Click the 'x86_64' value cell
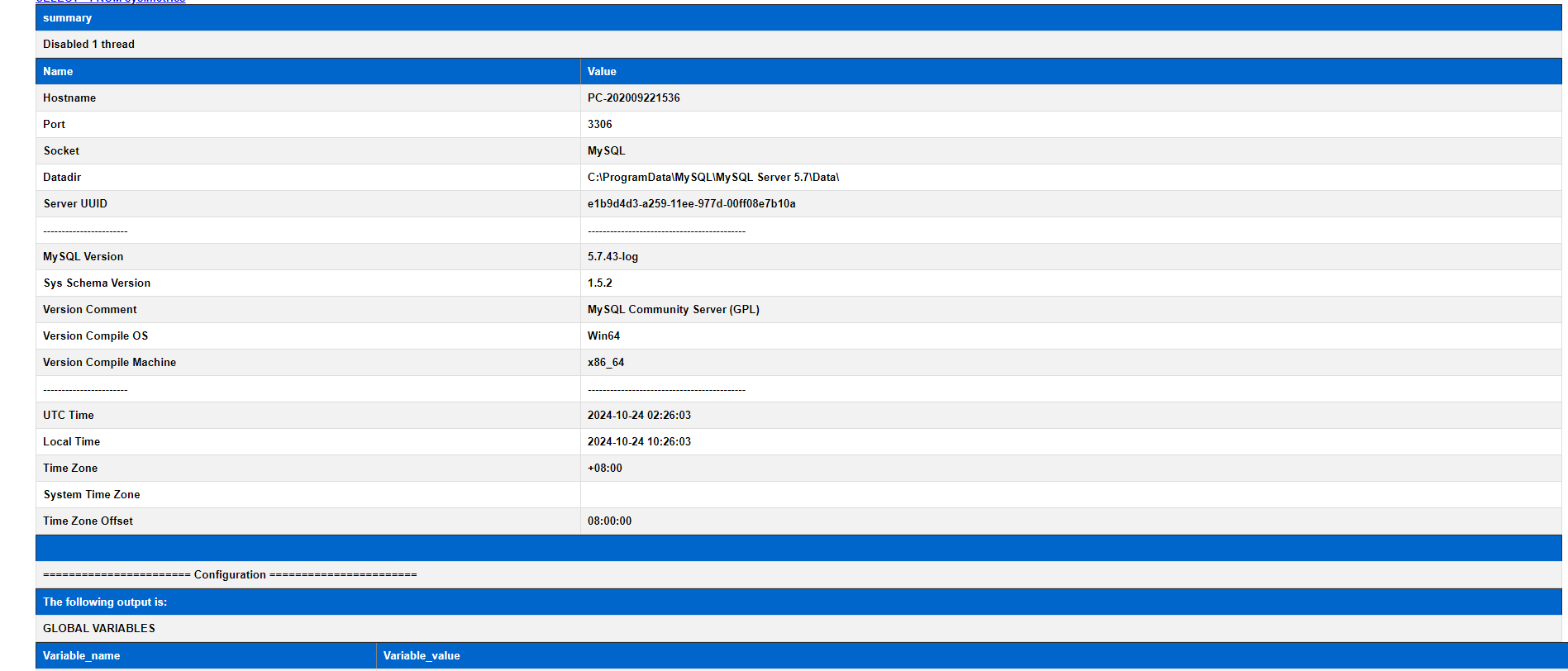 1071,363
